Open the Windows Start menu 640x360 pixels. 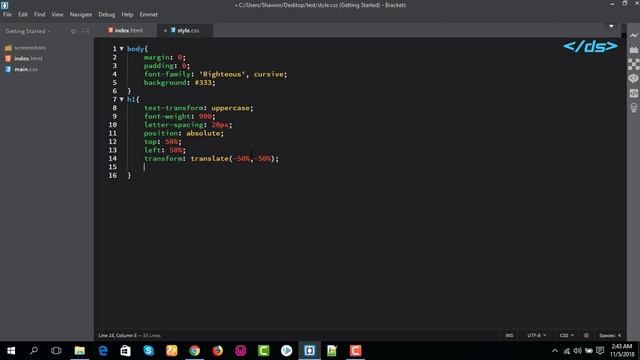coord(11,351)
